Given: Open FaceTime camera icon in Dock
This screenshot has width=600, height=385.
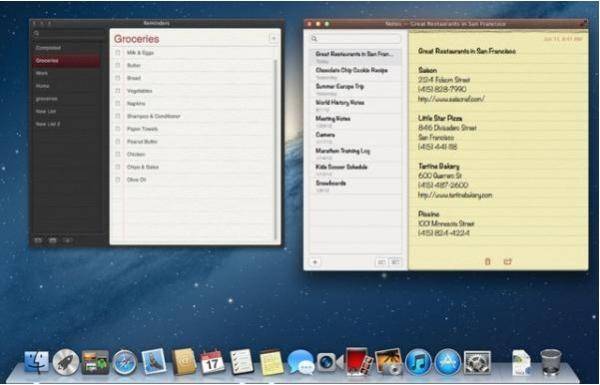Looking at the screenshot, I should (x=329, y=362).
